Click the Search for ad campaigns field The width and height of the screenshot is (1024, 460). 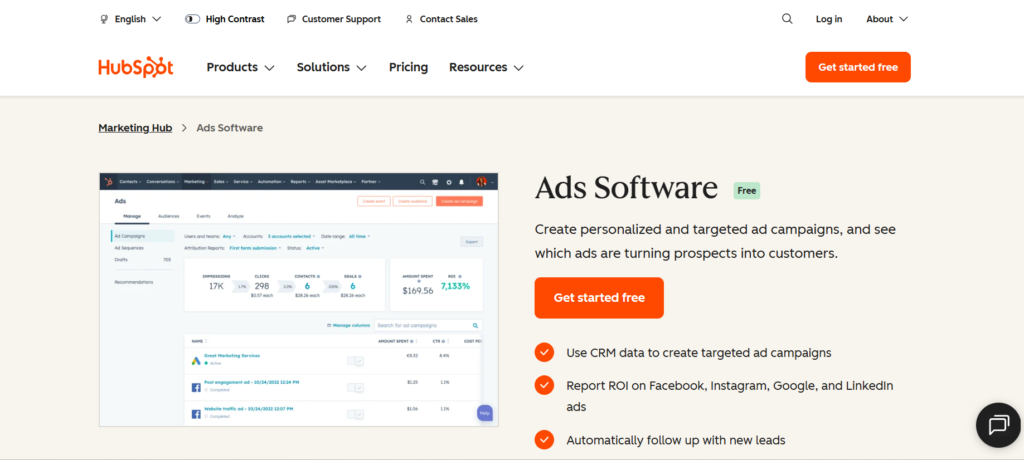coord(428,325)
